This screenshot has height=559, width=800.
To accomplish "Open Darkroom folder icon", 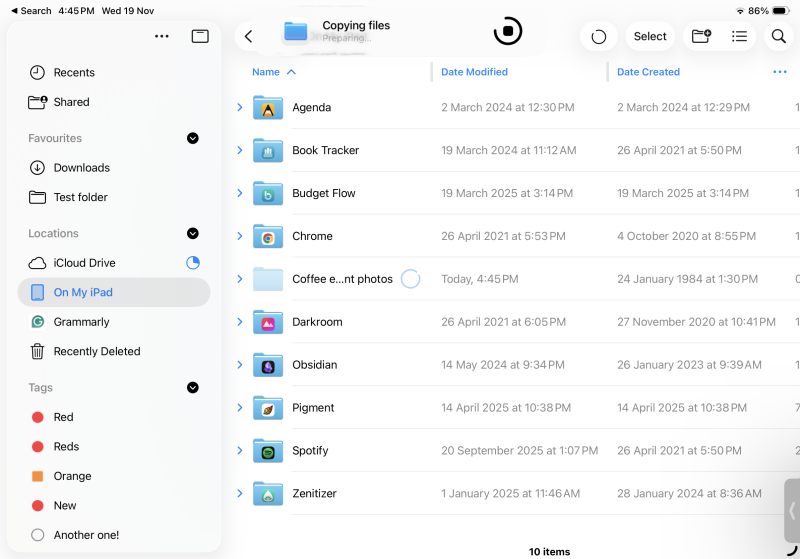I will pos(268,322).
